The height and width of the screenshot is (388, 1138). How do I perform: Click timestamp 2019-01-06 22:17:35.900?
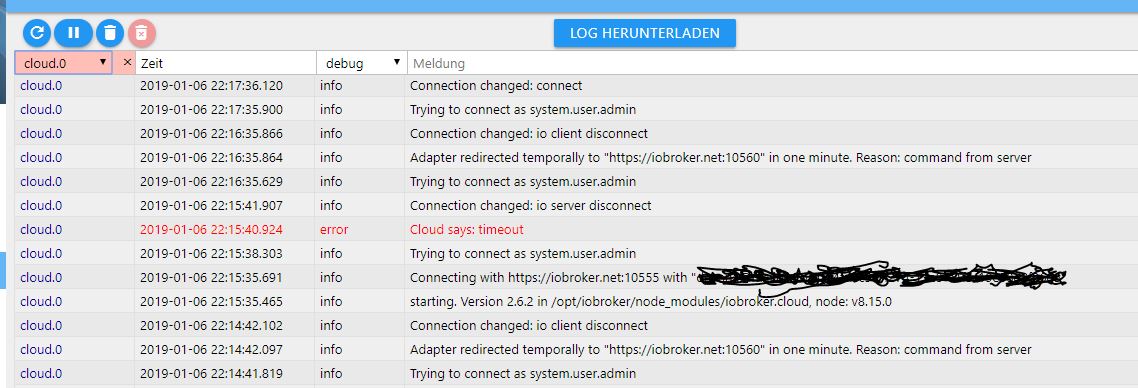[x=211, y=110]
